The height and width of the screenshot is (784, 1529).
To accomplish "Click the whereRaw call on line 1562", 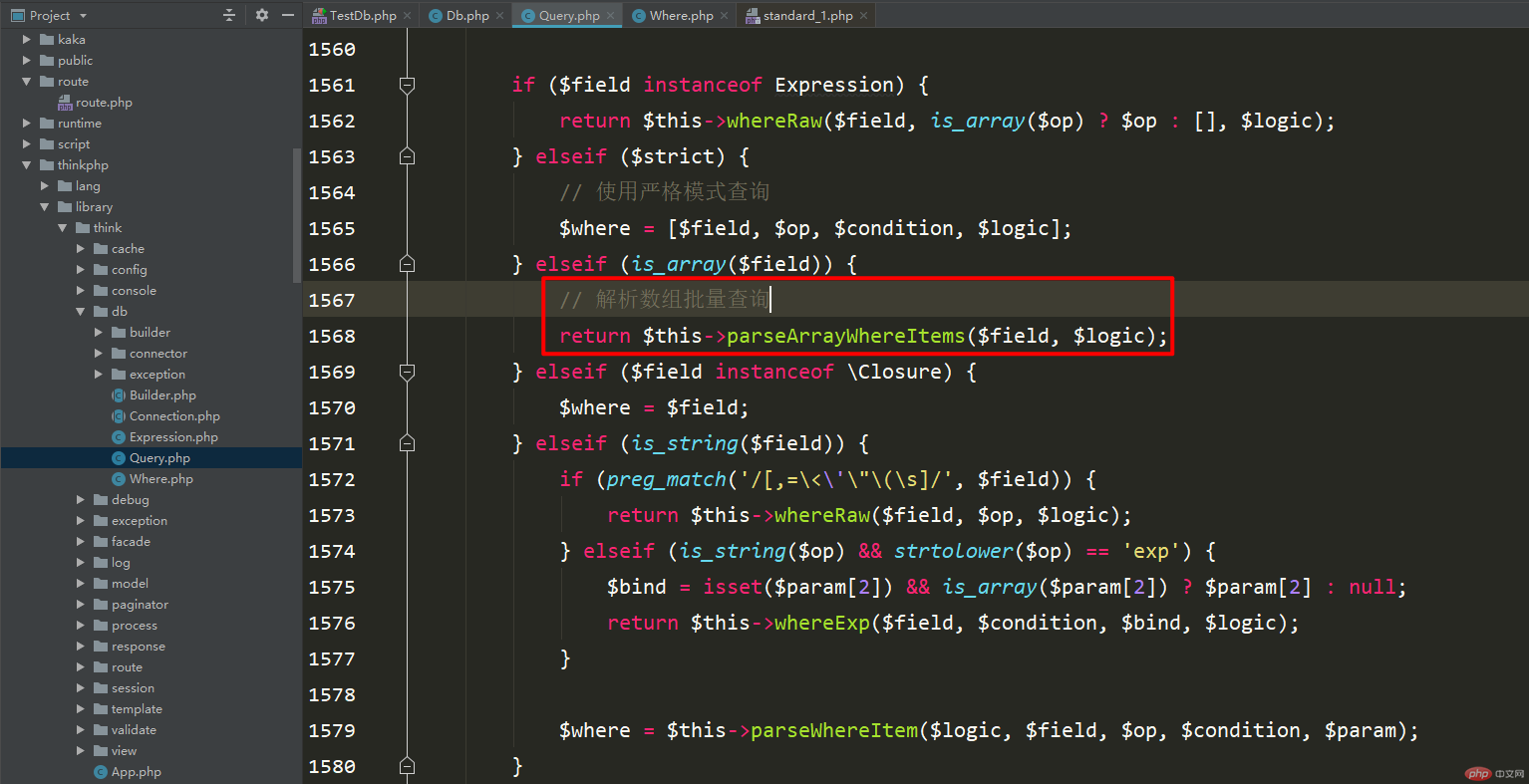I will tap(773, 121).
